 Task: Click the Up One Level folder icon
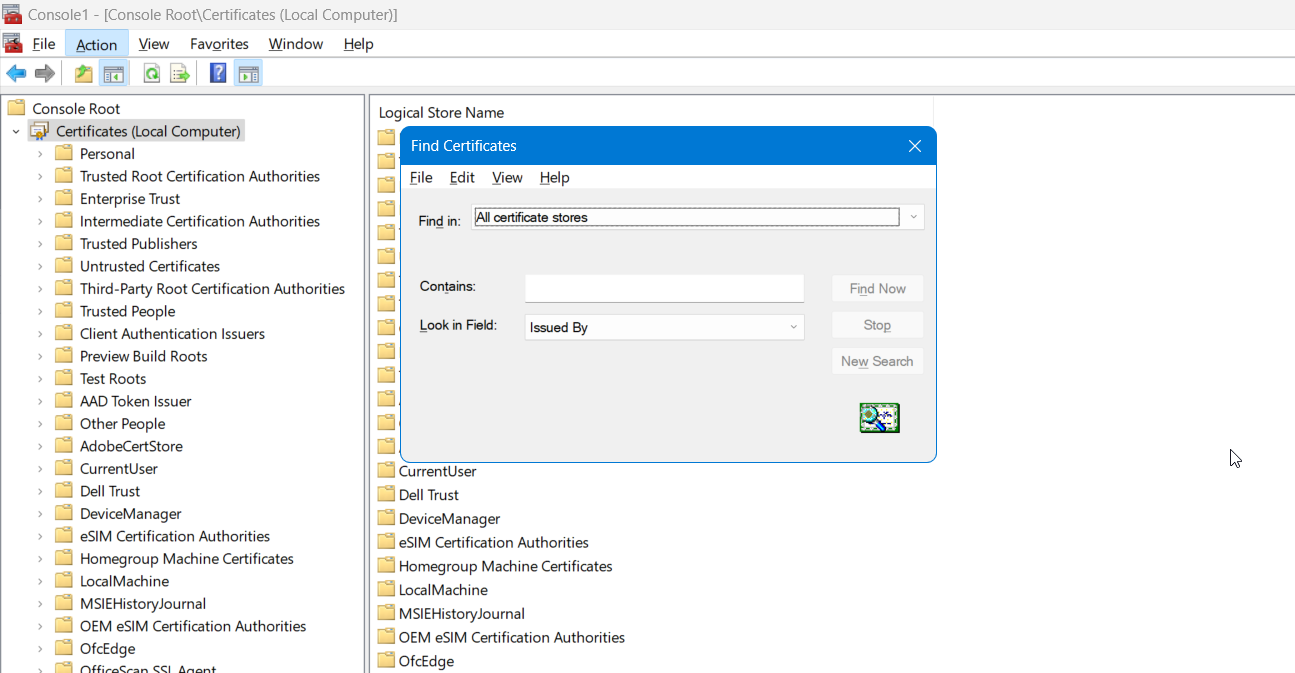84,74
